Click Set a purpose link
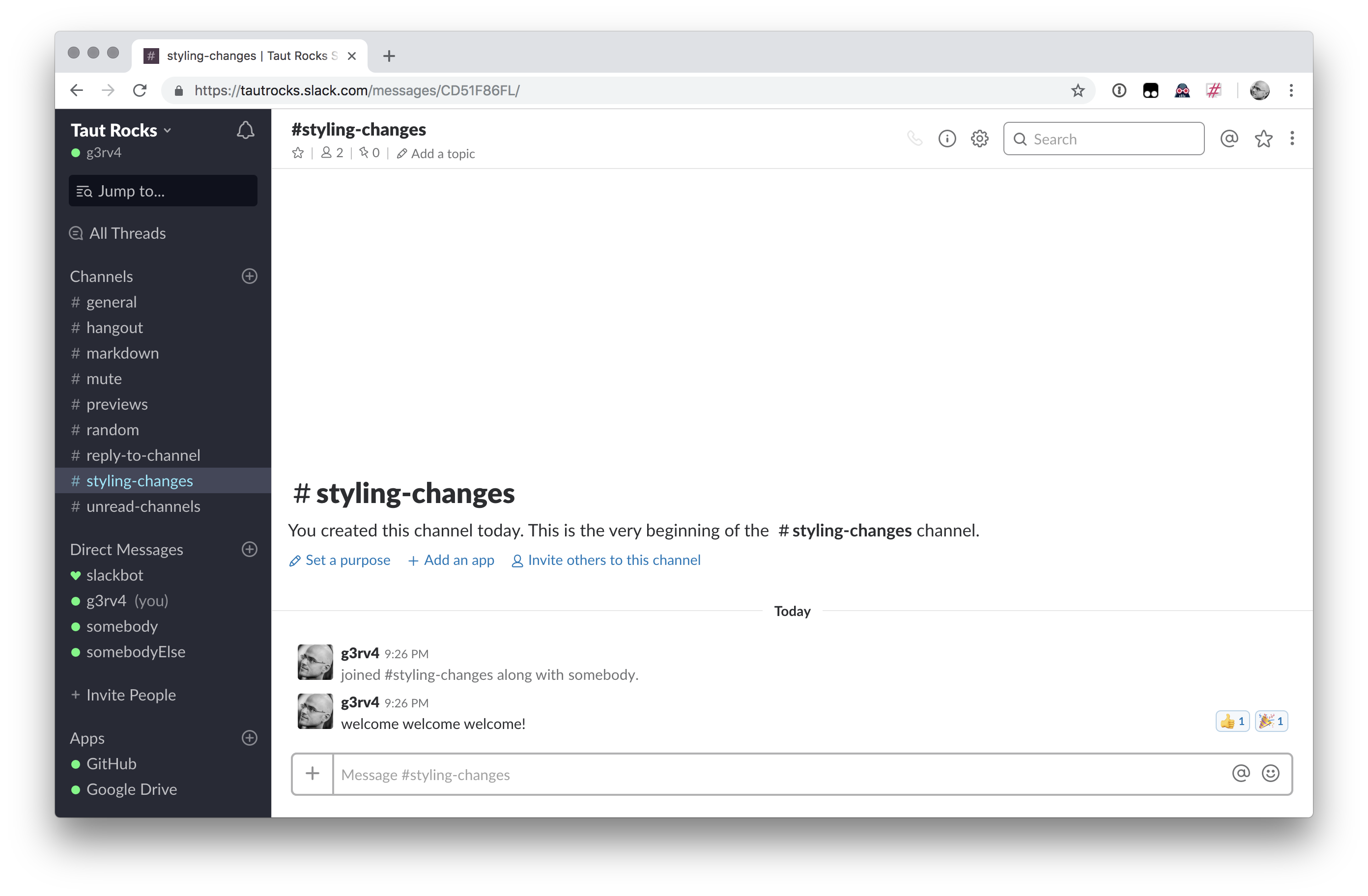Viewport: 1368px width, 896px height. click(340, 560)
